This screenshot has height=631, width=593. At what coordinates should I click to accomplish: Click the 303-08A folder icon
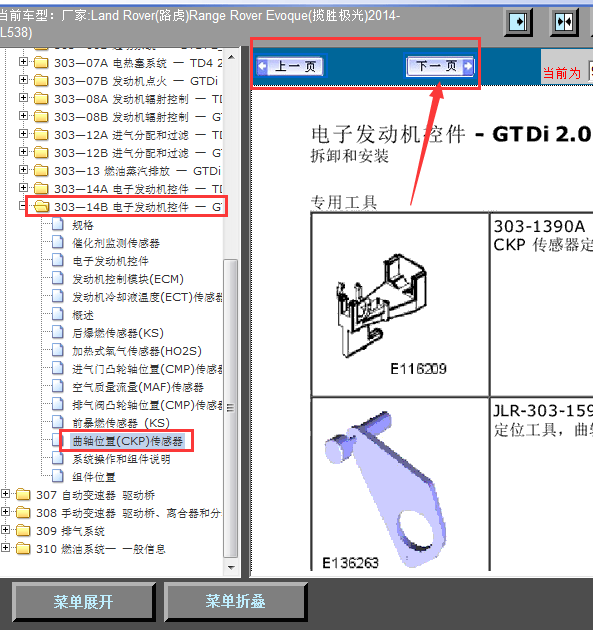(41, 99)
